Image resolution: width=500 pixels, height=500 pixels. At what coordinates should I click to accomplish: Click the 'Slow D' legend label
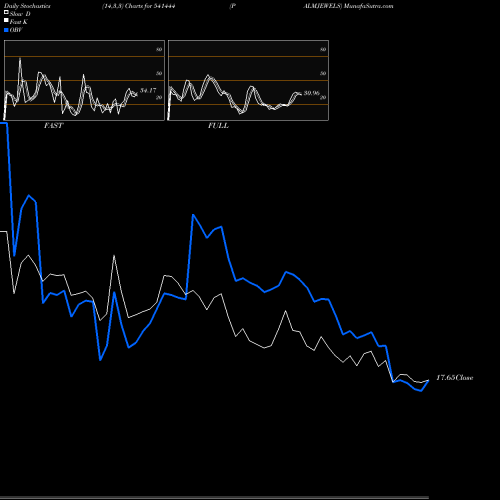pos(20,14)
